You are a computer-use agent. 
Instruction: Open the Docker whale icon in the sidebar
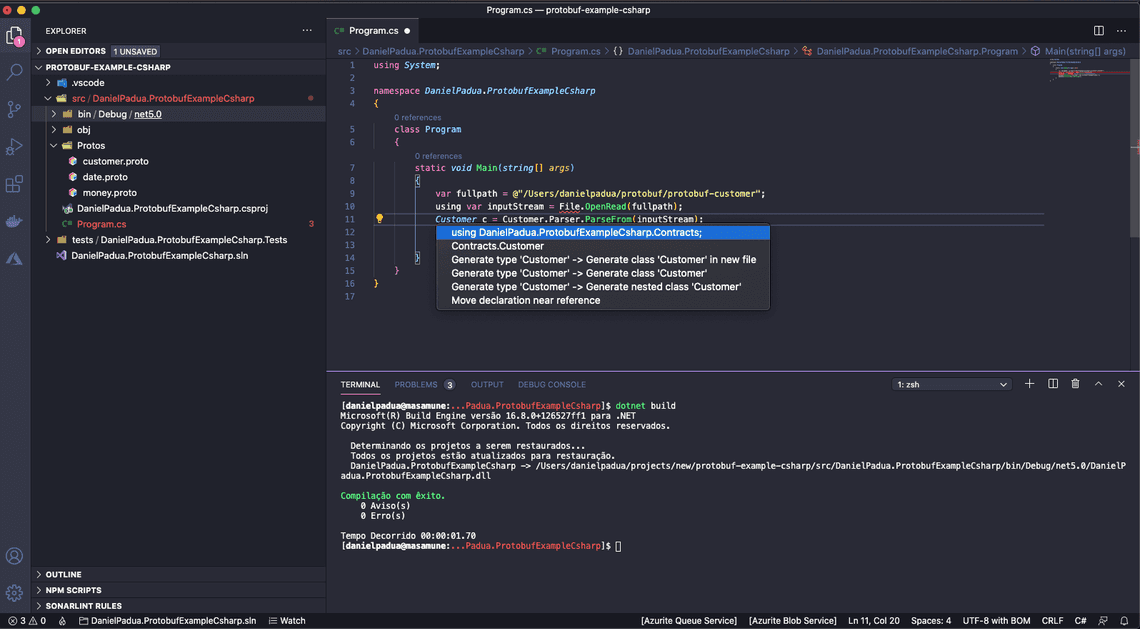tap(14, 220)
